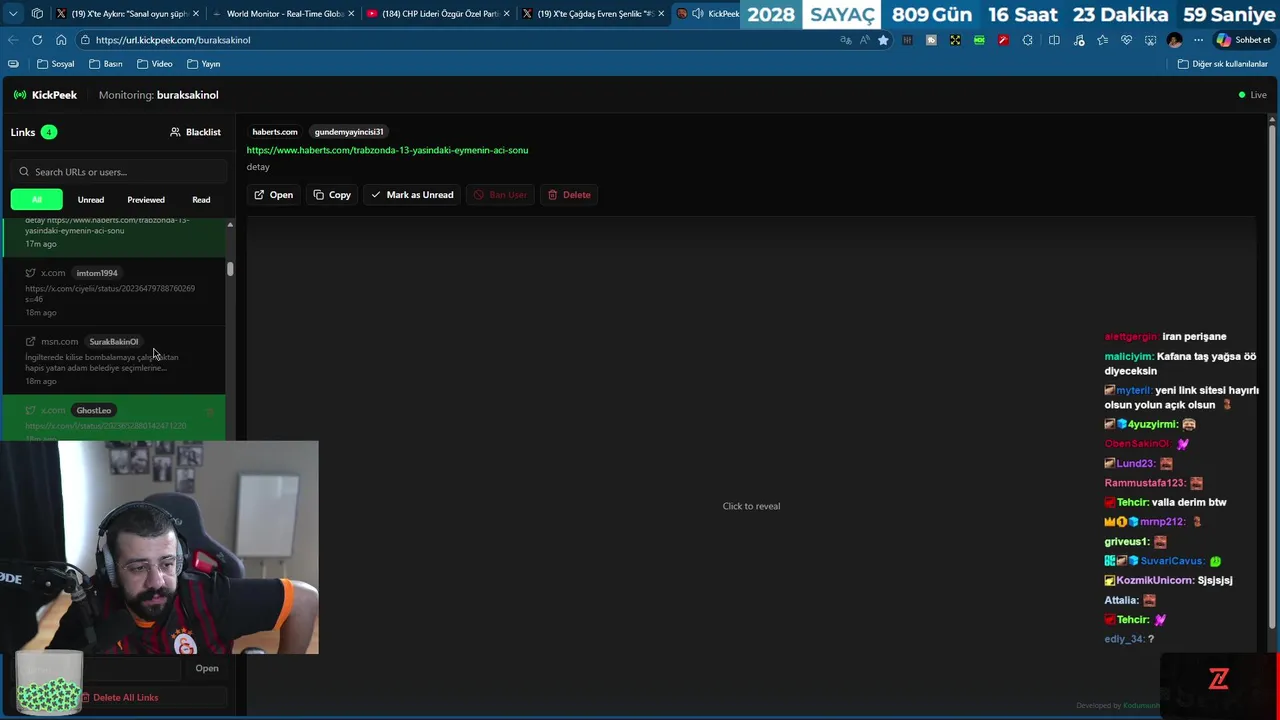Click the translate page icon in address bar
This screenshot has width=1280, height=720.
click(846, 40)
